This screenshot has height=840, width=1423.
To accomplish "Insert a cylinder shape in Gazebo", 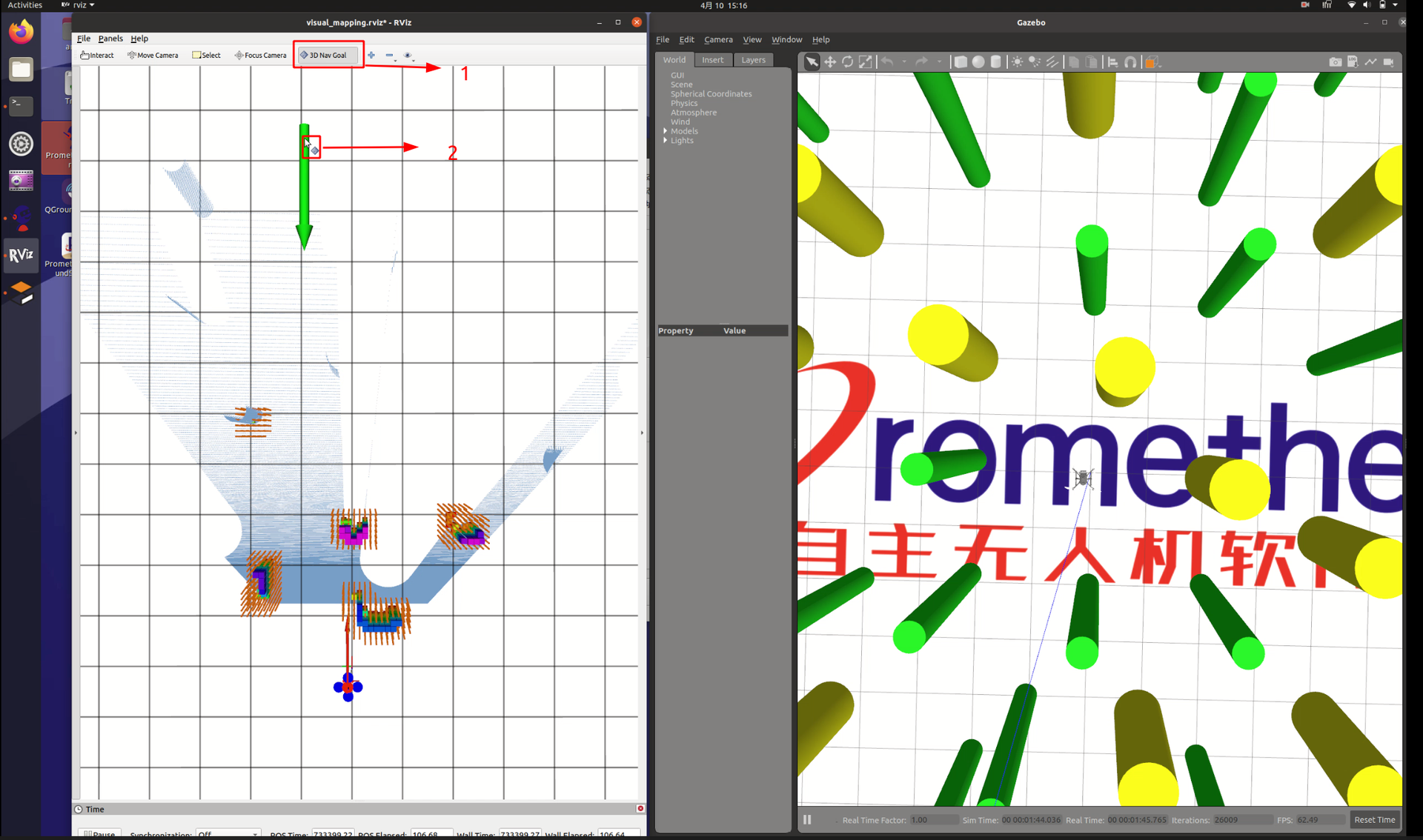I will (996, 62).
